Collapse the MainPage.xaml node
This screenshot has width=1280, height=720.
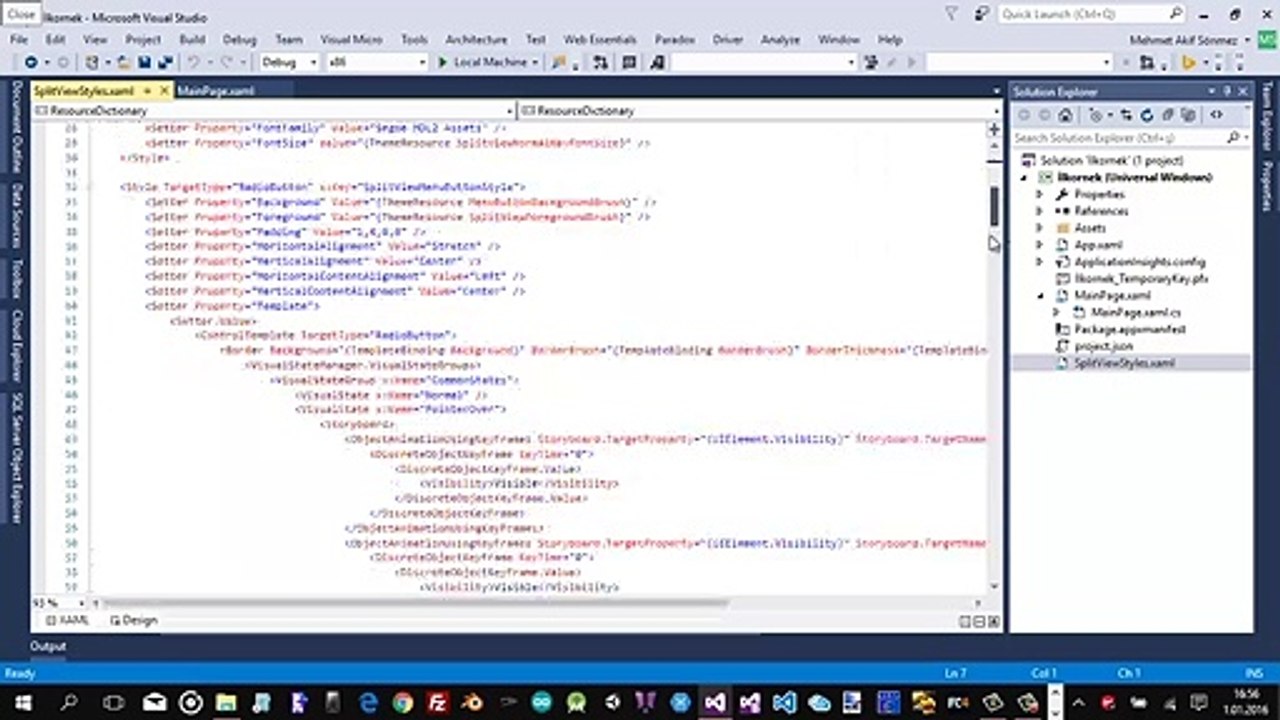1039,296
